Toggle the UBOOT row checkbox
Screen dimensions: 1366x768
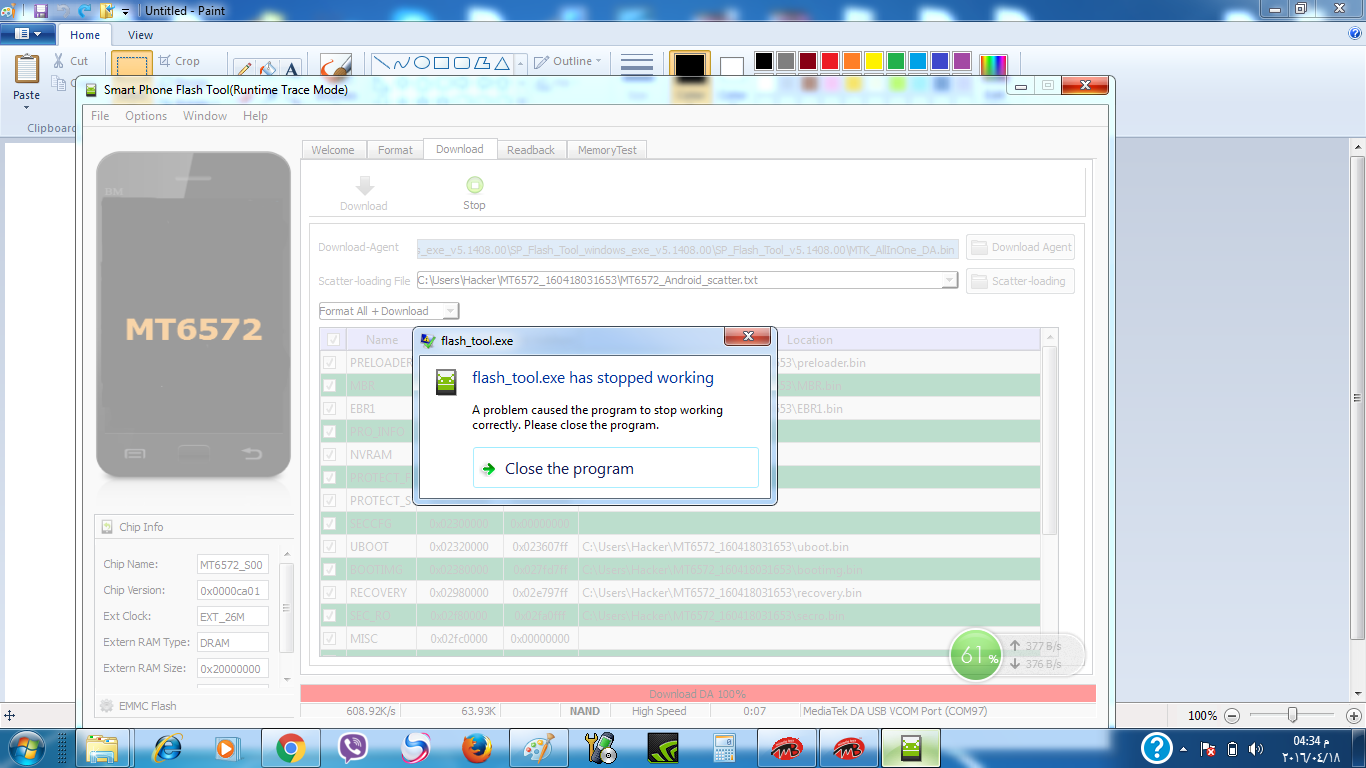[x=329, y=547]
